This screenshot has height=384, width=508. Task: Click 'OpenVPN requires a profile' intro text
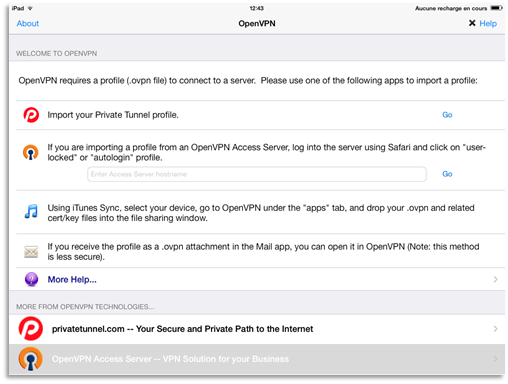point(248,81)
